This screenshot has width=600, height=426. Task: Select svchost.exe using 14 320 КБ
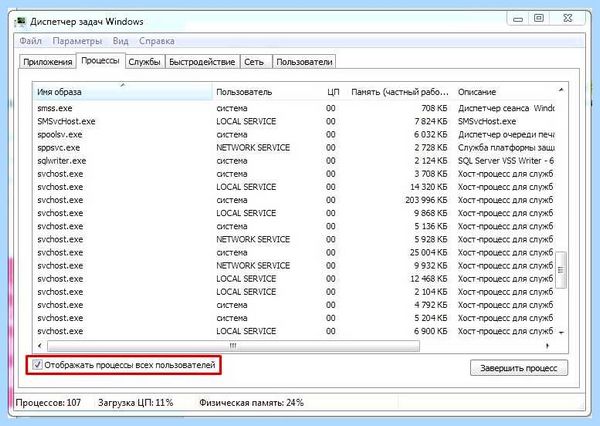point(295,187)
